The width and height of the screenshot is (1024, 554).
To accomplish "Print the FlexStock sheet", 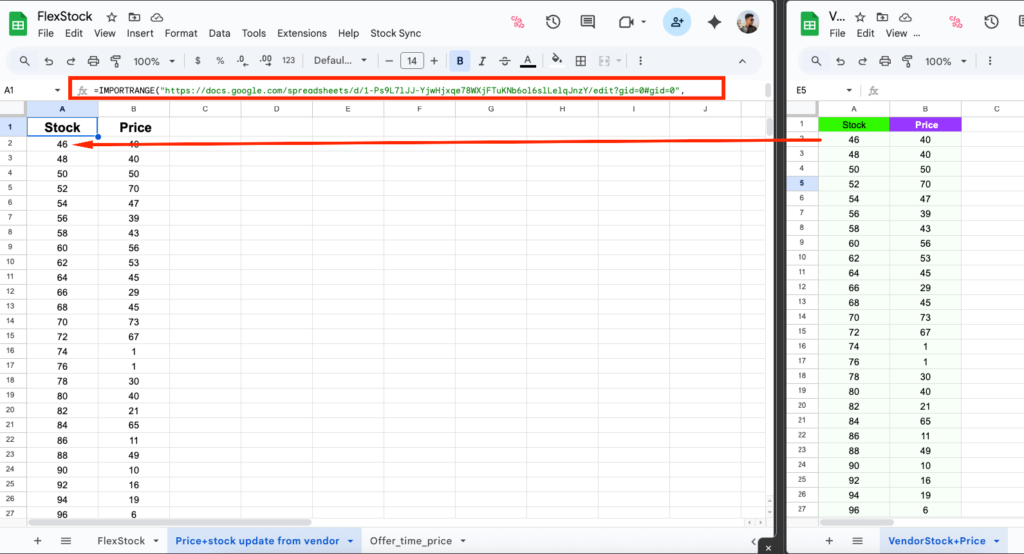I will click(93, 61).
